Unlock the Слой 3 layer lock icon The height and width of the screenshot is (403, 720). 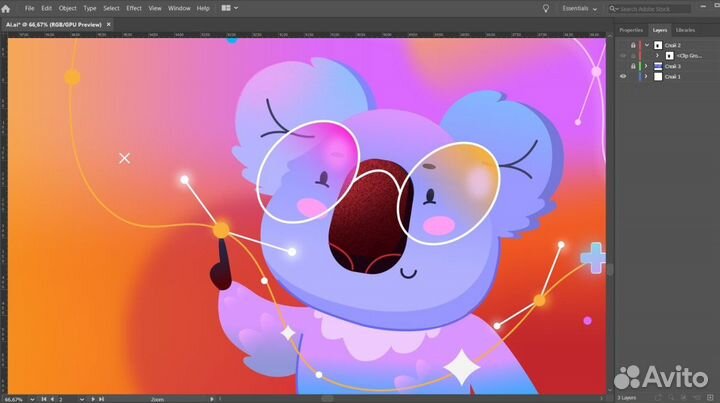[633, 66]
